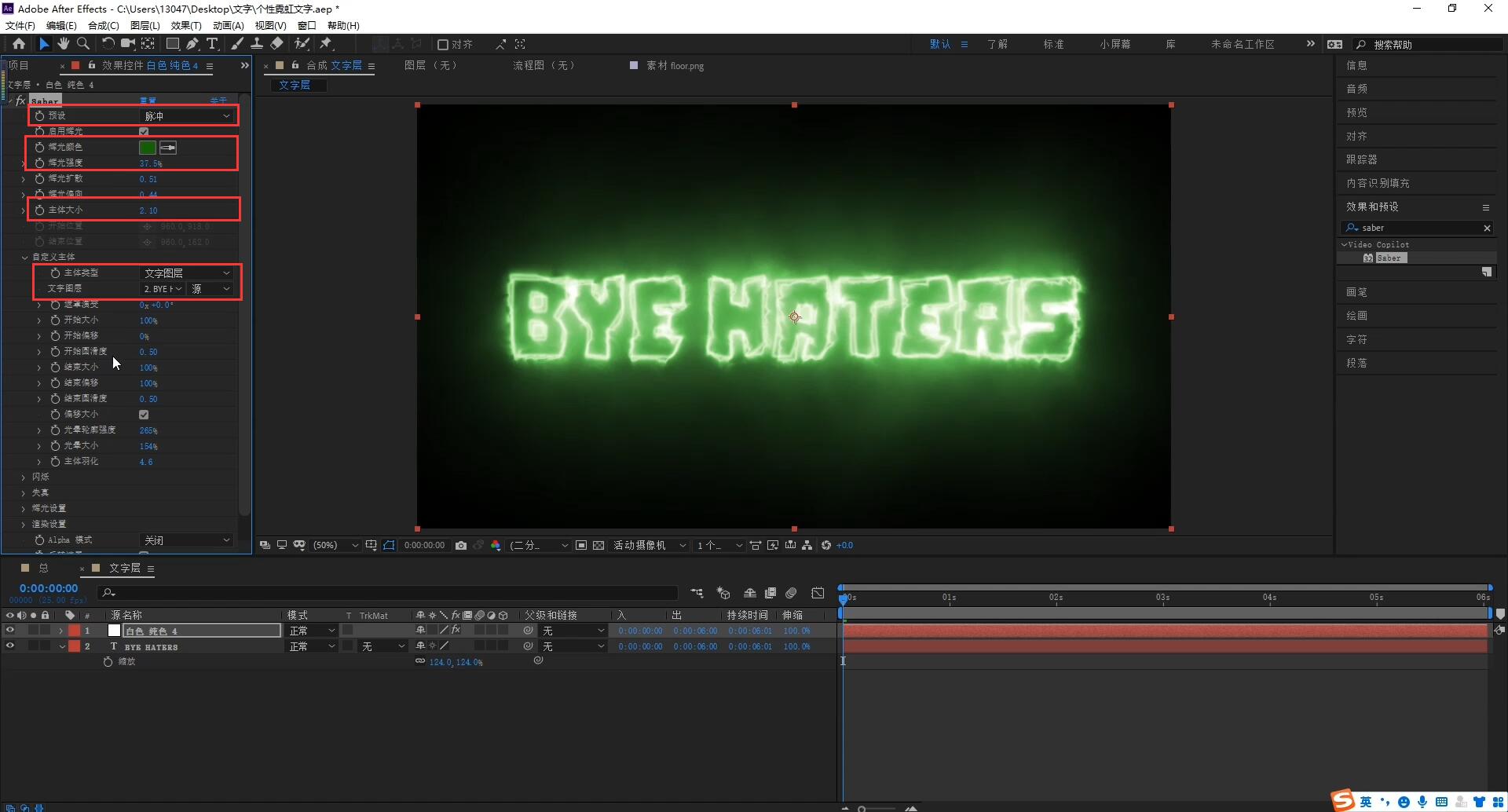This screenshot has width=1508, height=812.
Task: Hide the 白色 纯色 4 layer
Action: [x=10, y=631]
